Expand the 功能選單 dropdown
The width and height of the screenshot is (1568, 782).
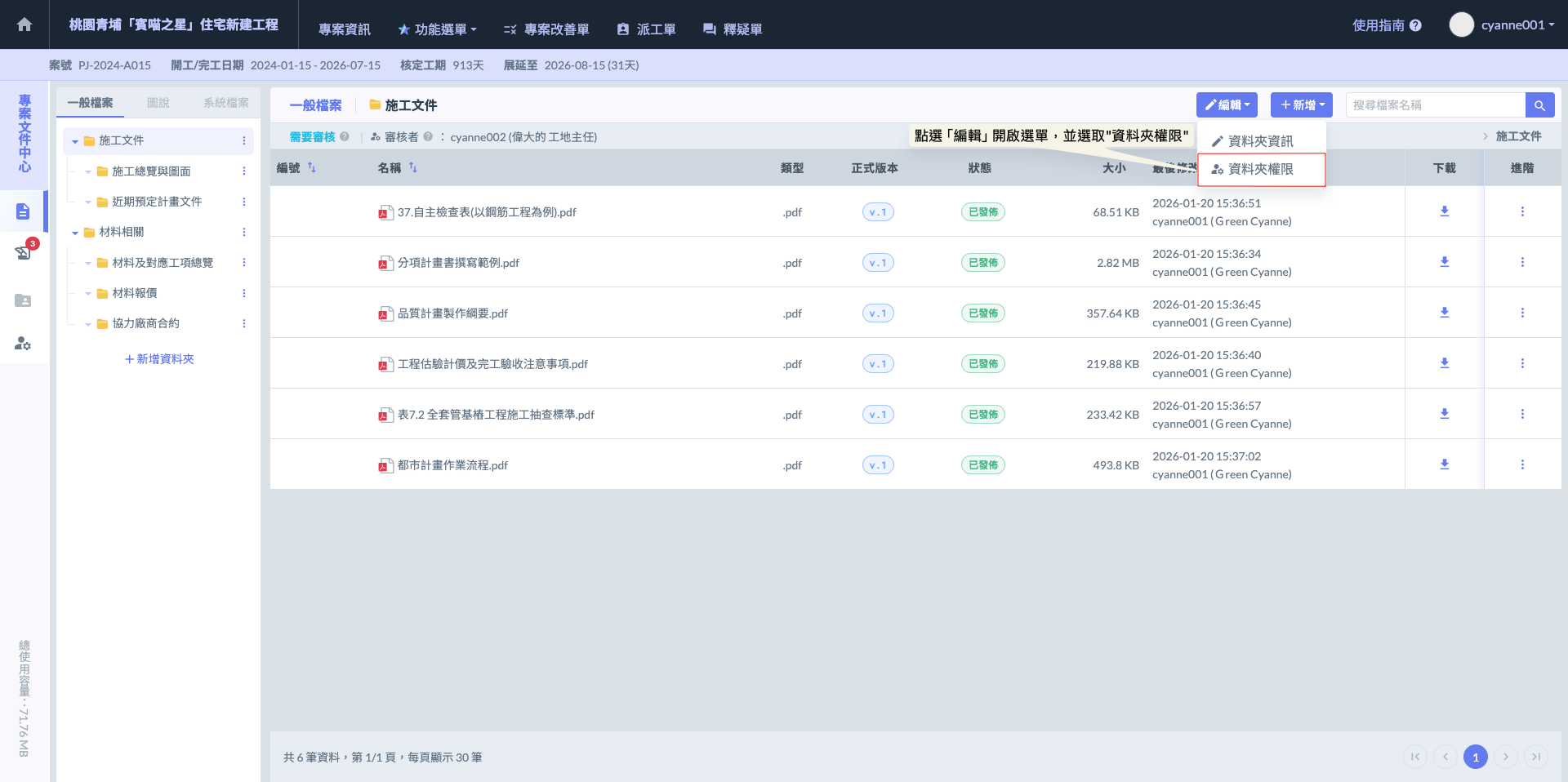[x=437, y=29]
